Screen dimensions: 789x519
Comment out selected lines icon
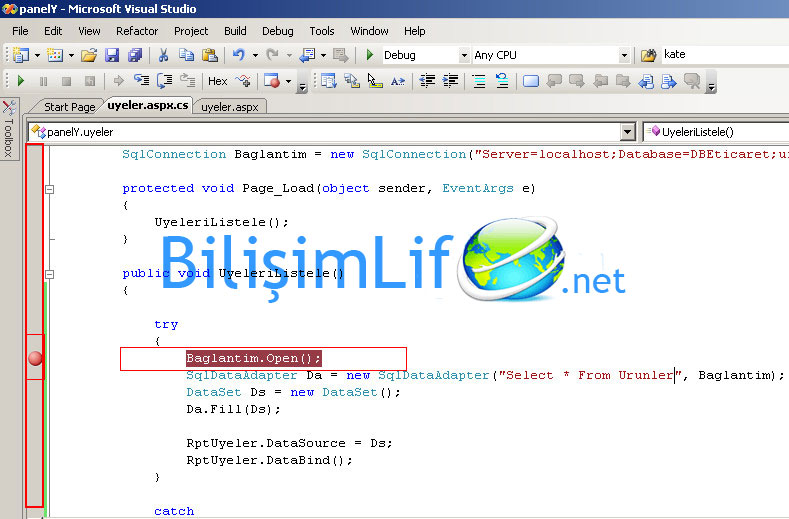point(479,81)
